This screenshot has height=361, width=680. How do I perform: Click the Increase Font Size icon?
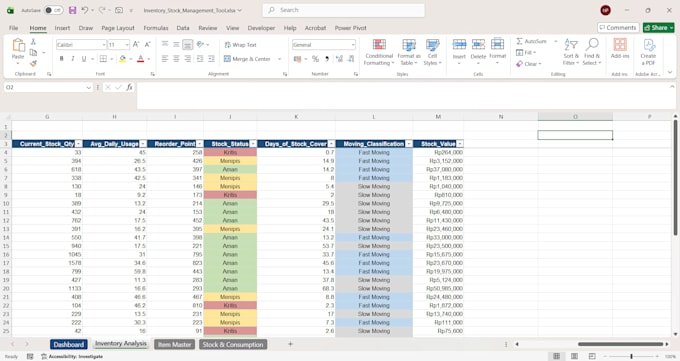(136, 44)
